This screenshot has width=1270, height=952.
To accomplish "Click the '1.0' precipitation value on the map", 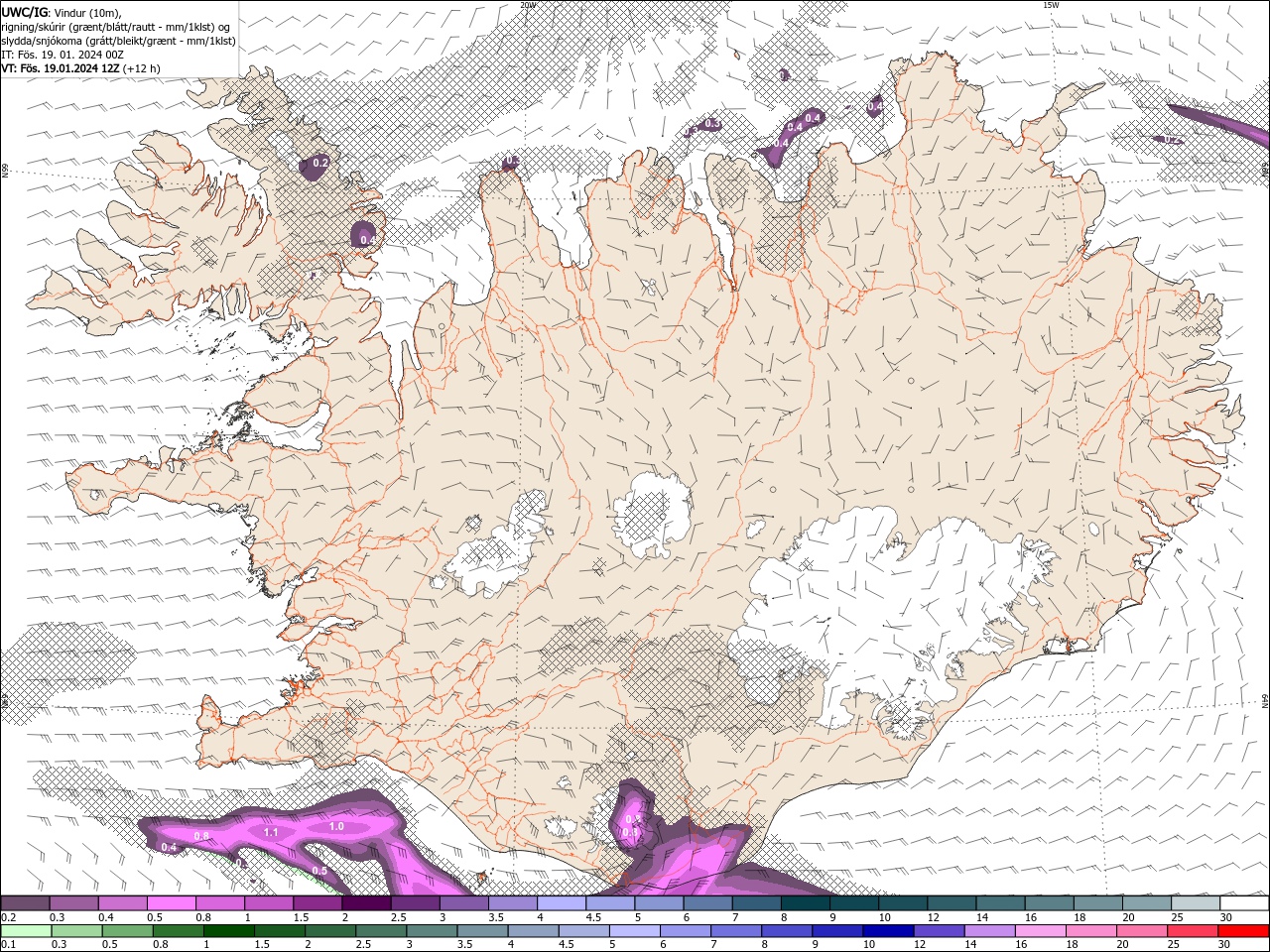I will point(336,826).
